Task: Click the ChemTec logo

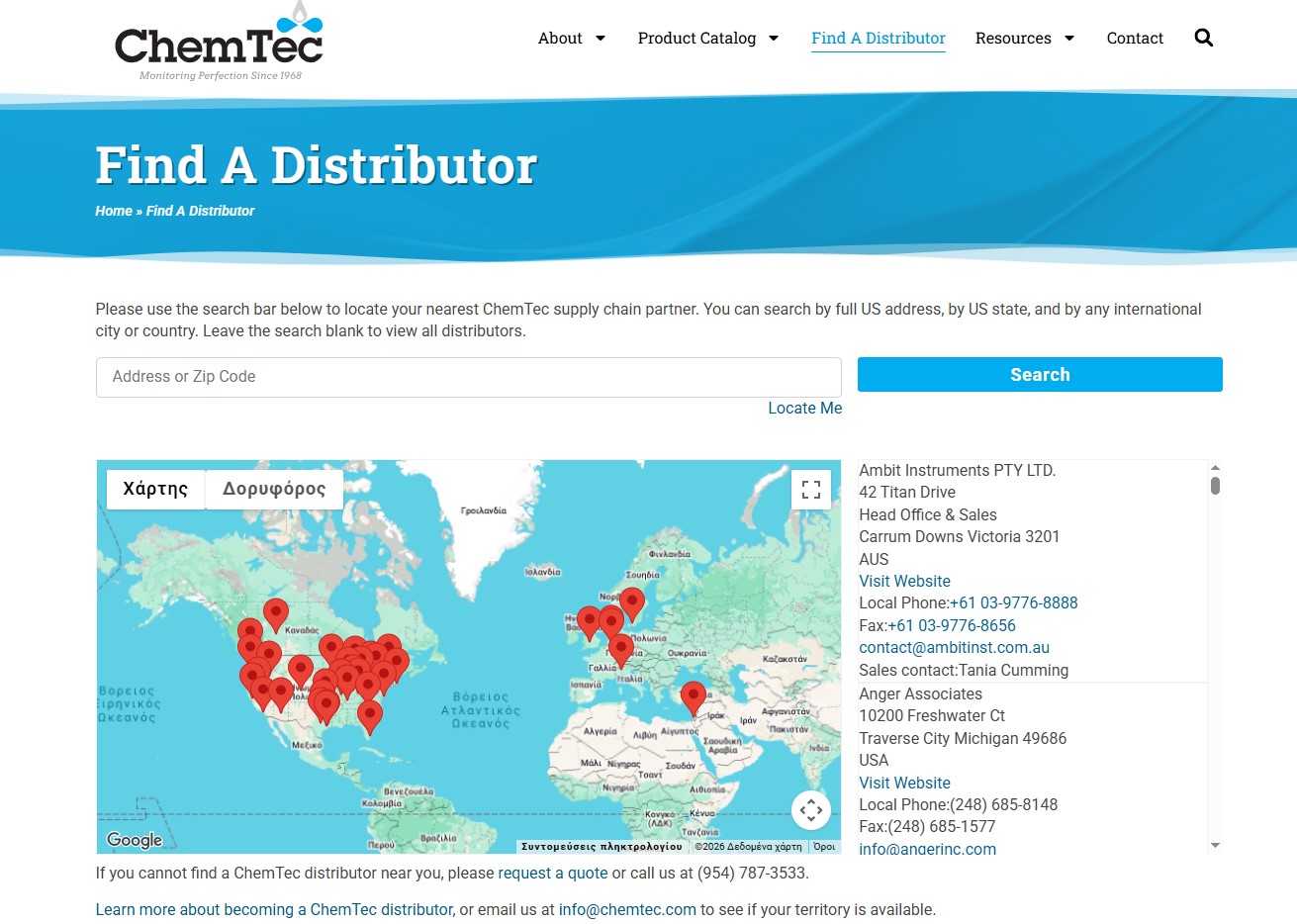Action: (219, 42)
